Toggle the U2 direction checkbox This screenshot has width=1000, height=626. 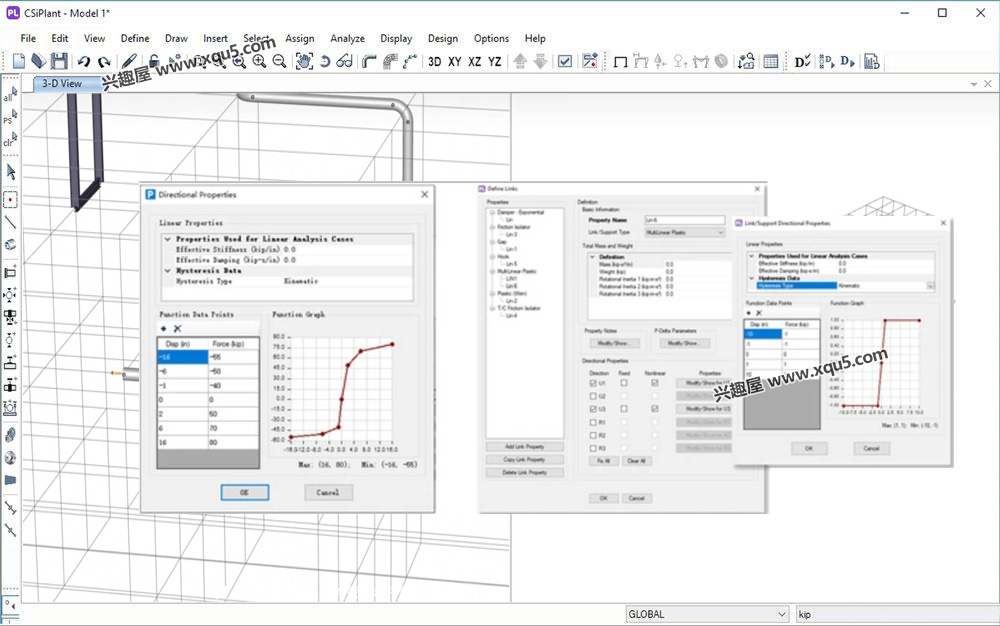pos(593,397)
